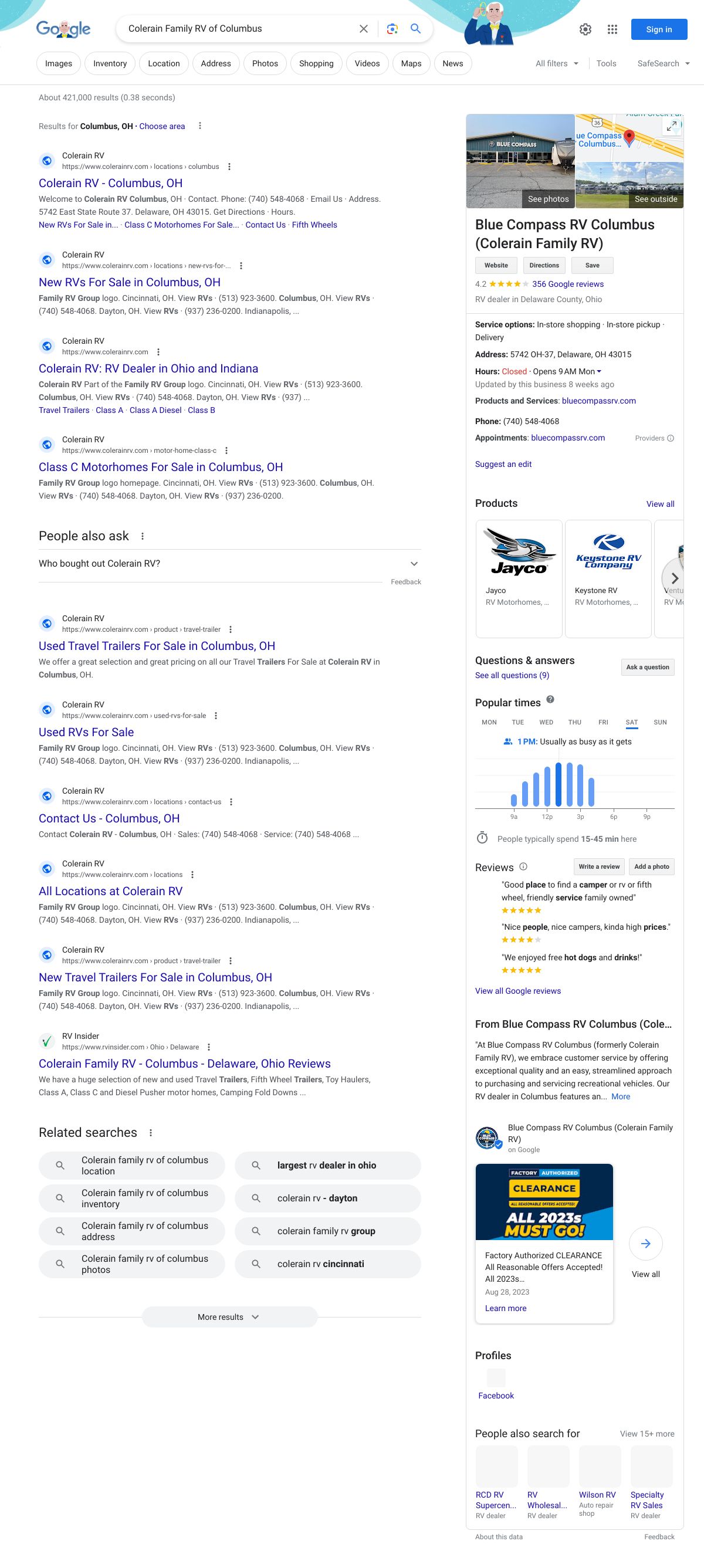Expand the map in the business panel
This screenshot has height=1568, width=704.
tap(671, 126)
